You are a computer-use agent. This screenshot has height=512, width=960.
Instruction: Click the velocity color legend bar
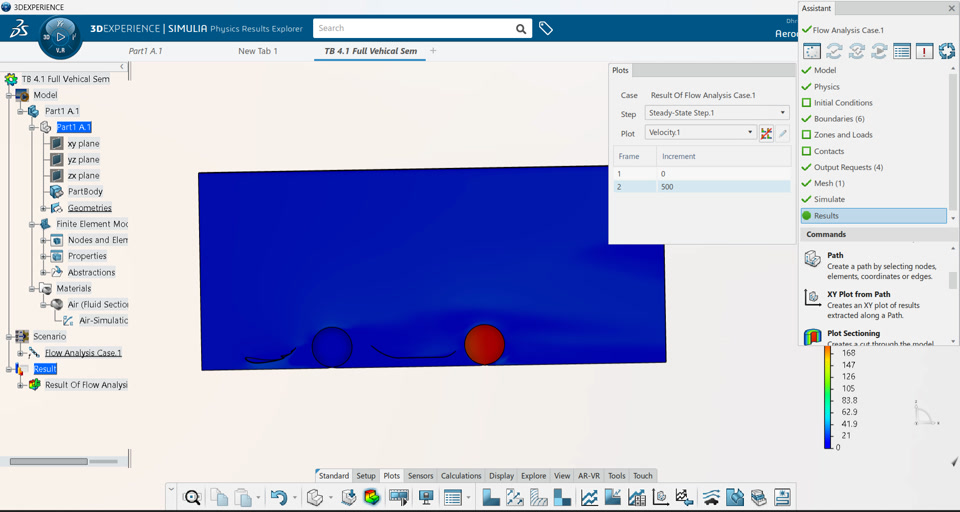[828, 397]
